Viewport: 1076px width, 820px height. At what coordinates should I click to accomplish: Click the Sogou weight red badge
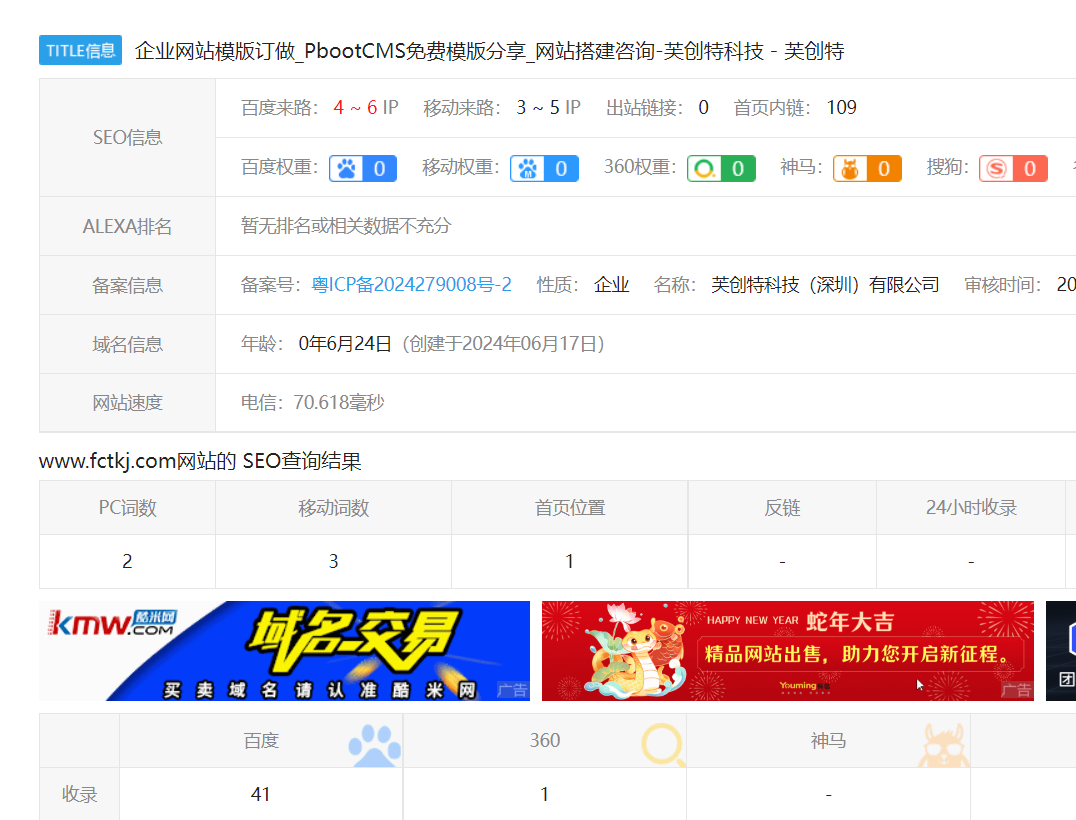[1014, 169]
